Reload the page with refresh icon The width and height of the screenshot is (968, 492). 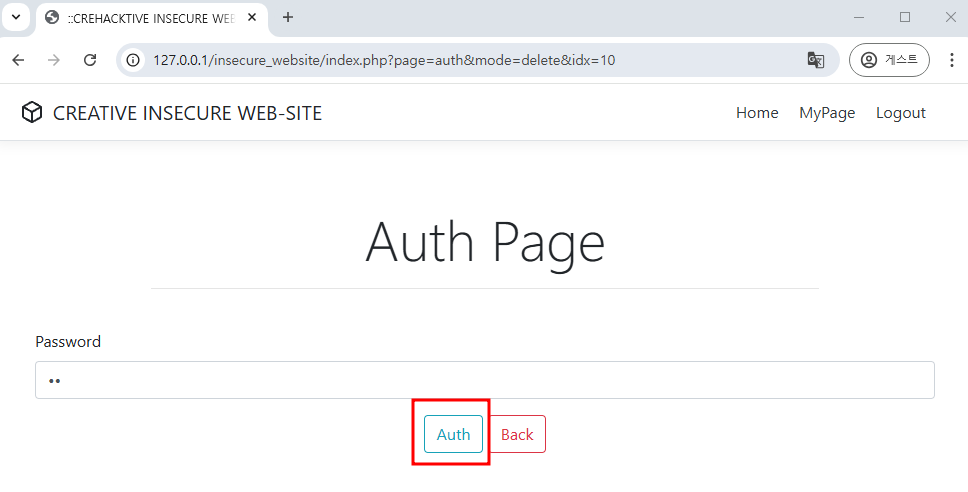click(90, 60)
